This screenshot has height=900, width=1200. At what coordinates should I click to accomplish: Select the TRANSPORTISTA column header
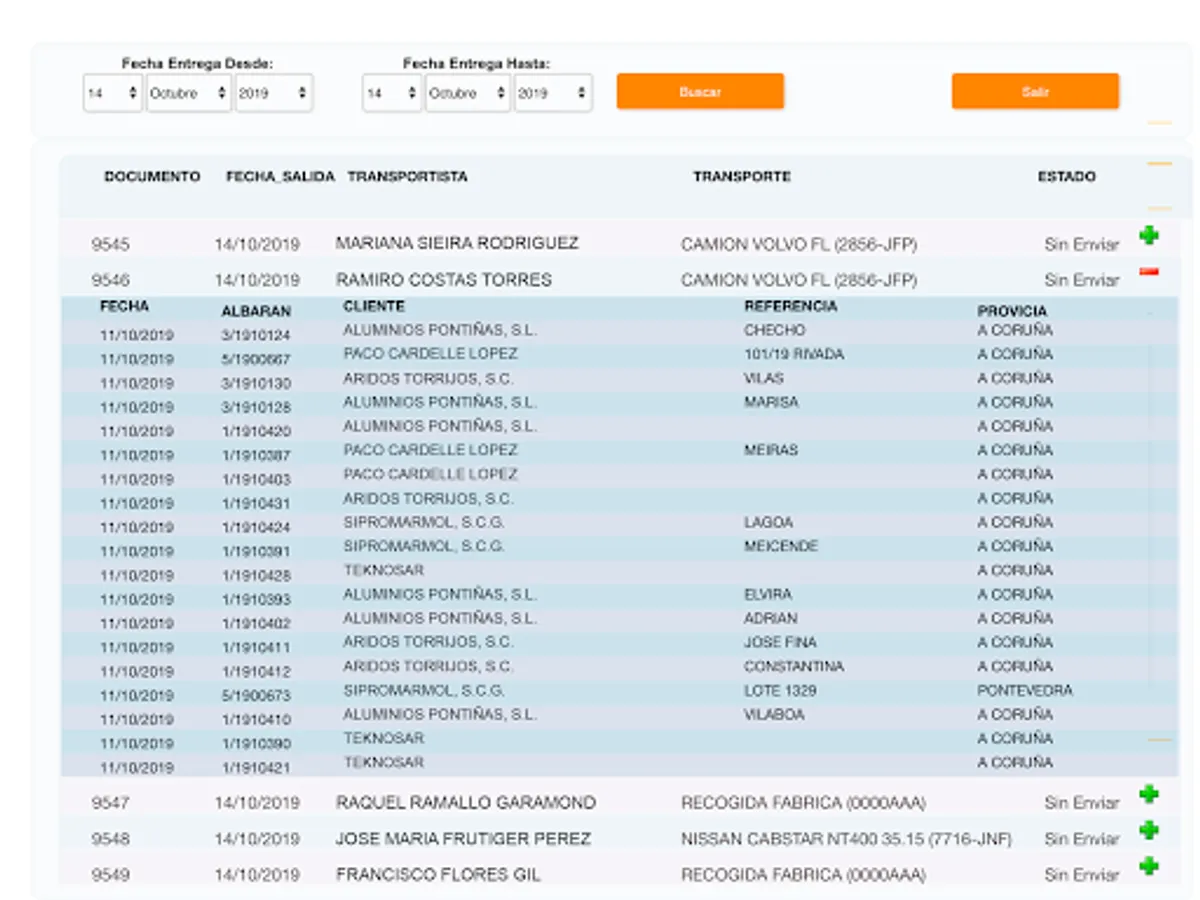coord(407,177)
